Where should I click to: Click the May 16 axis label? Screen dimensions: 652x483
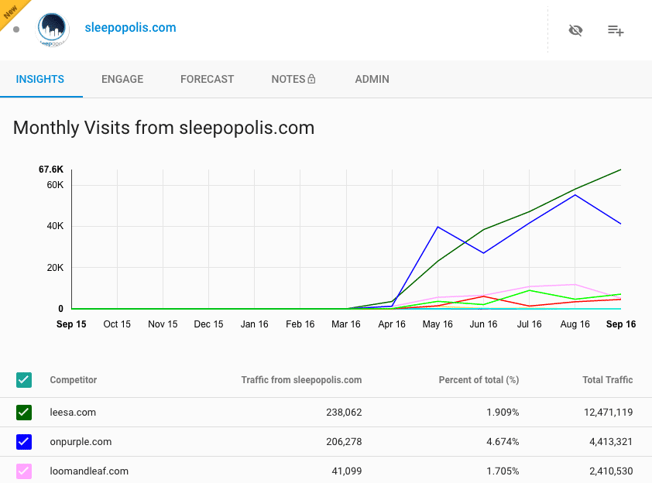coord(437,324)
